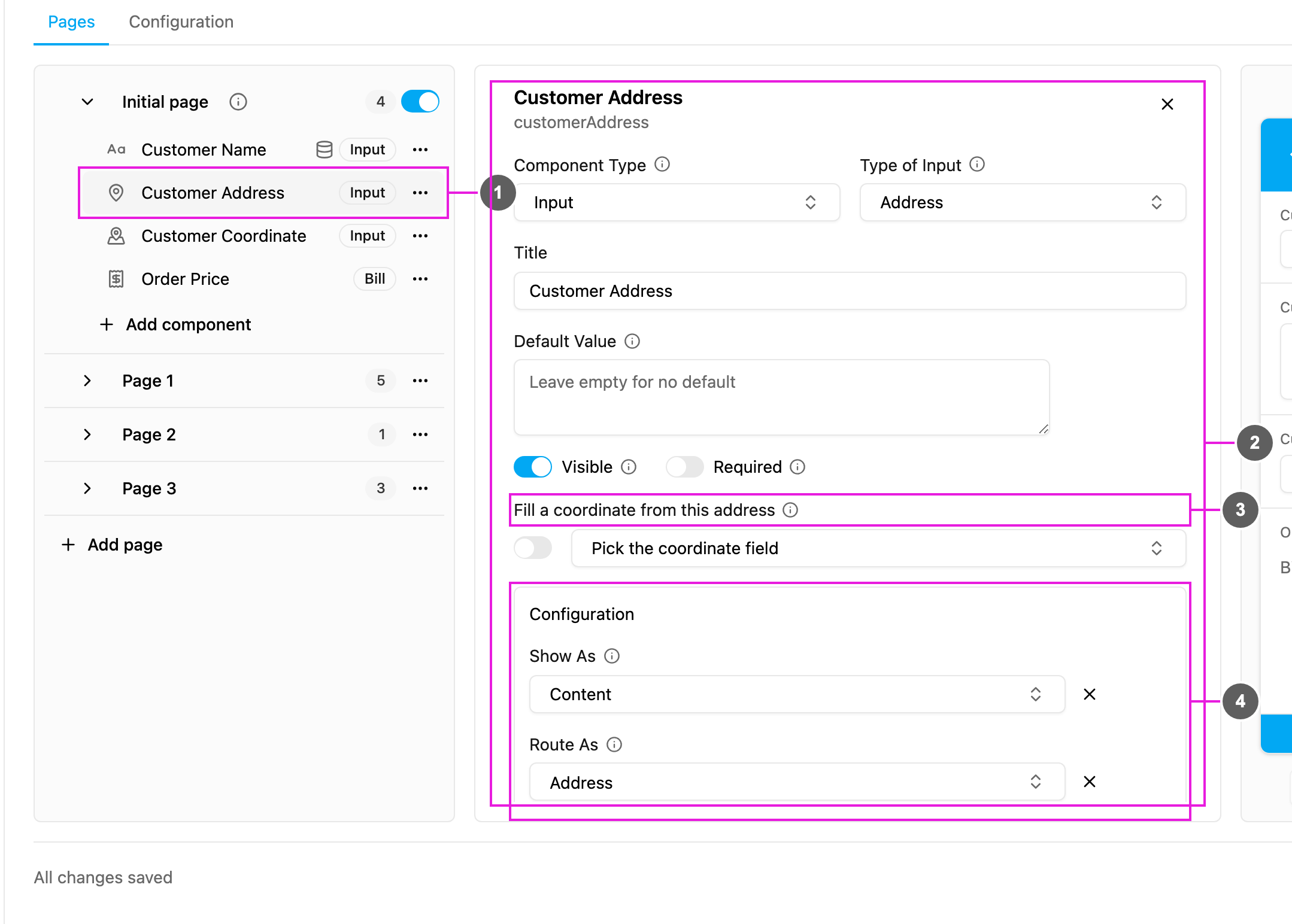Open more options for Page 1
1292x924 pixels.
420,381
